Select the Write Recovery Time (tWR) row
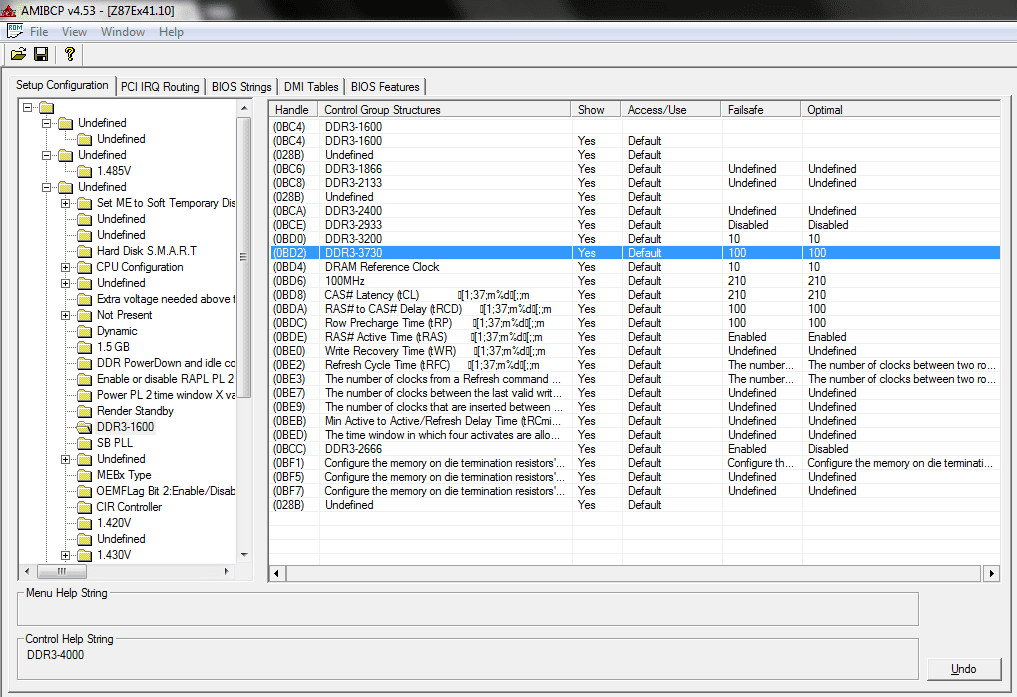 tap(634, 351)
